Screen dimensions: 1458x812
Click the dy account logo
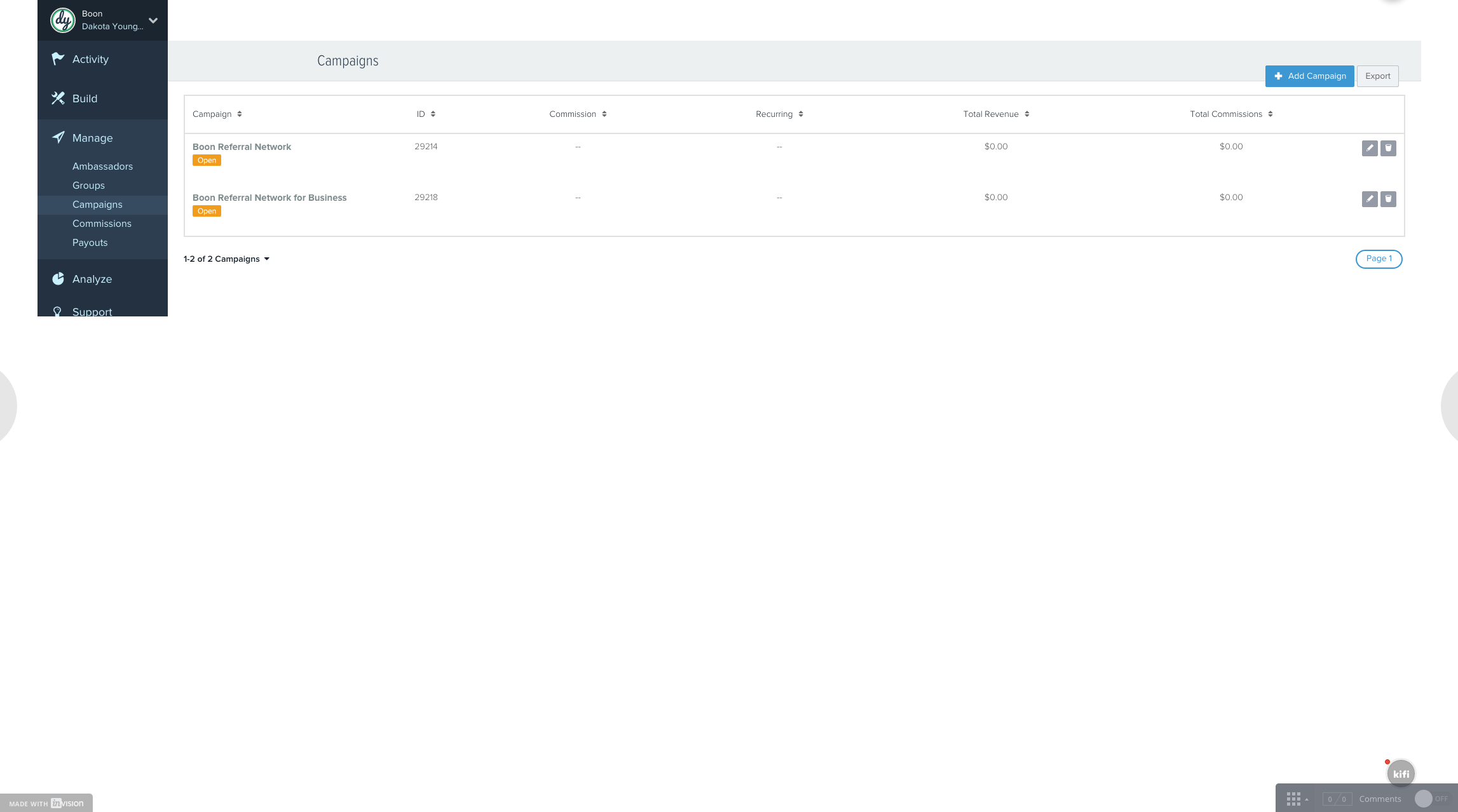[63, 20]
